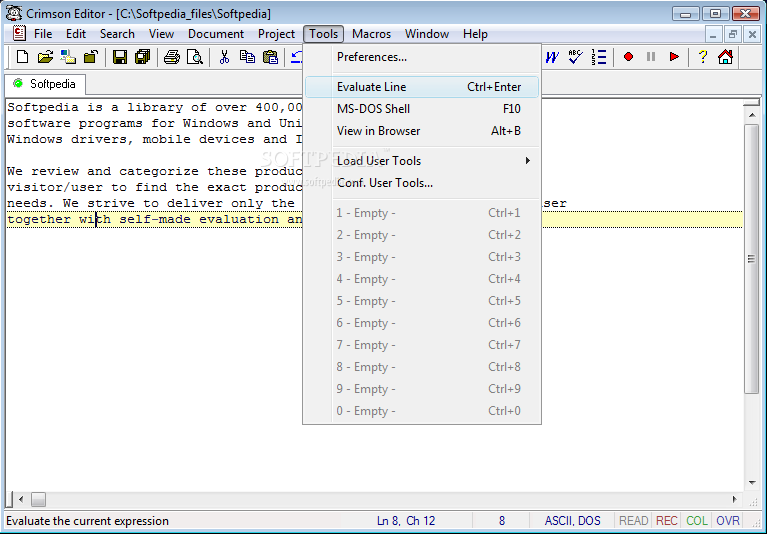Viewport: 767px width, 534px height.
Task: Save the file with floppy icon
Action: [120, 57]
